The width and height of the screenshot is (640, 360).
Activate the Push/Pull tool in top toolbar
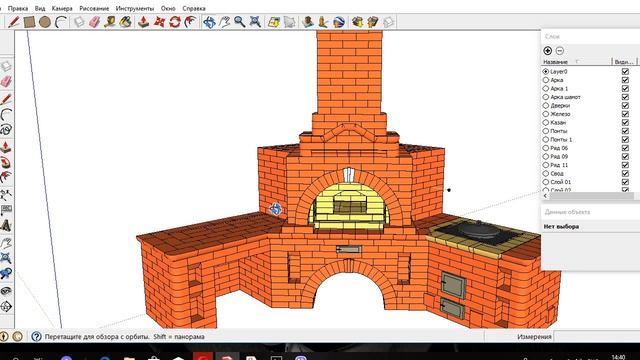click(x=143, y=22)
